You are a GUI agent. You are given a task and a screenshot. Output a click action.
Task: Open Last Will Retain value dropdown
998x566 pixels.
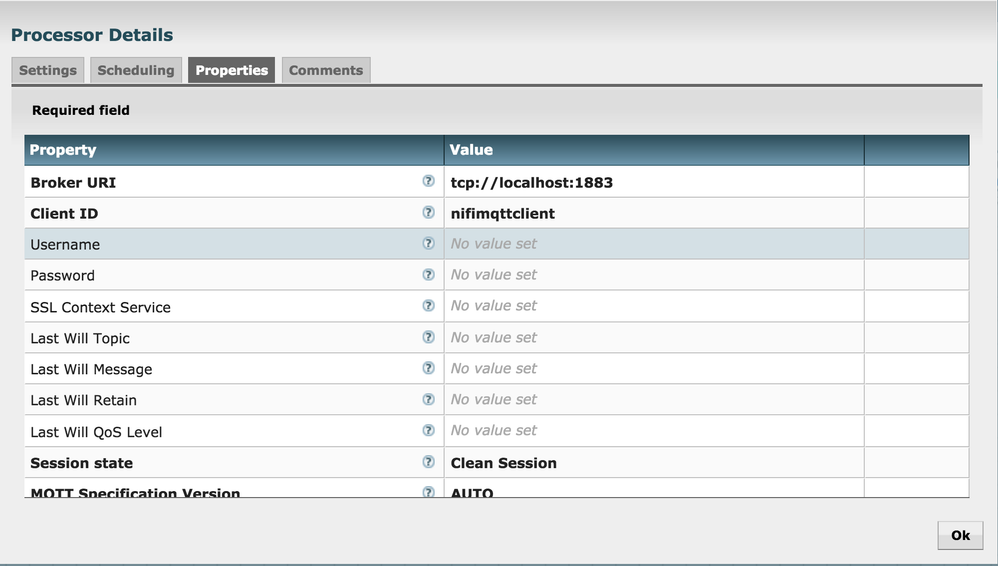tap(653, 400)
